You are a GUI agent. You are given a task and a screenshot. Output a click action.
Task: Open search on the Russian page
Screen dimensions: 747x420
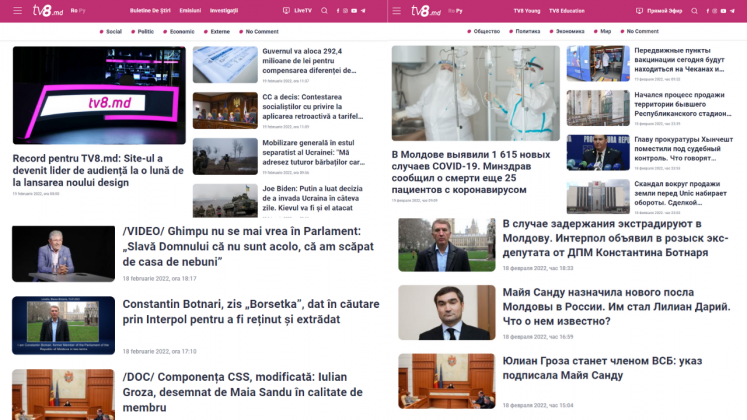[x=695, y=10]
